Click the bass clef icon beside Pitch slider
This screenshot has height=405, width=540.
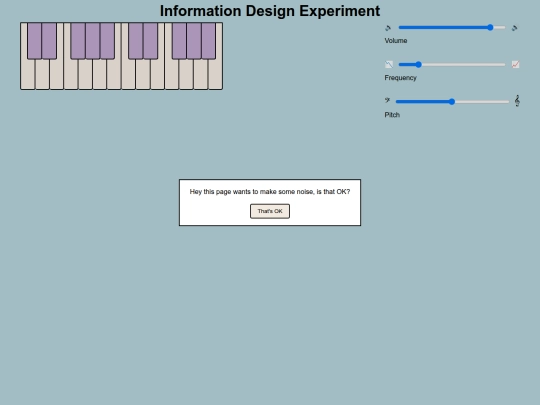388,101
